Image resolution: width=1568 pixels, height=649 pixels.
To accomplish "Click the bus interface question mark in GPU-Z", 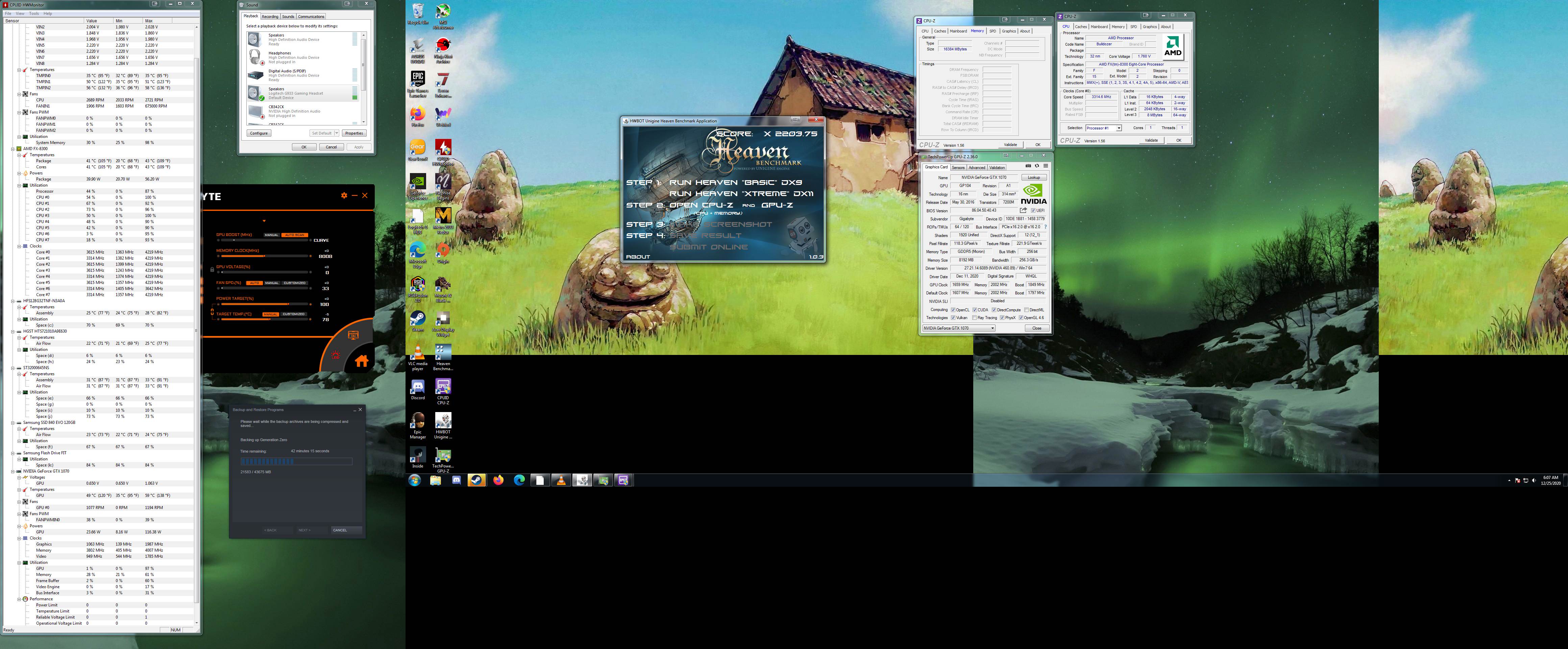I will point(1046,226).
